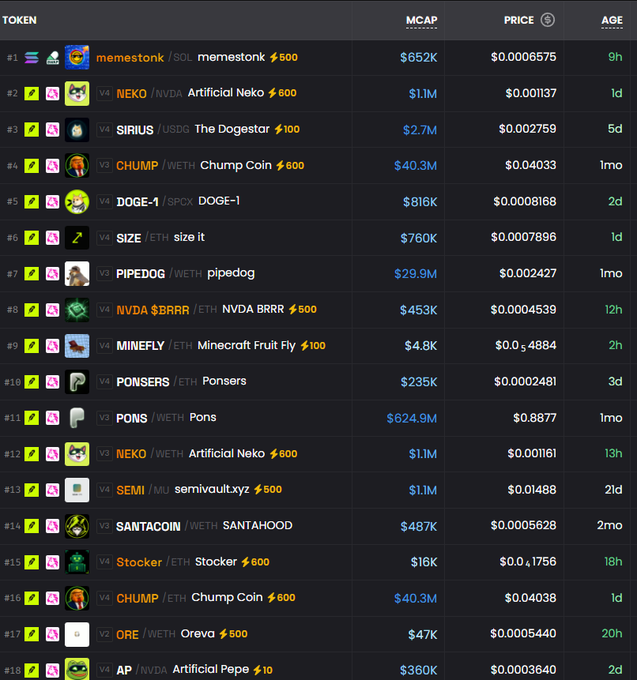This screenshot has width=637, height=680.
Task: Click the 100 boost badge on Minecraft Fruit Fly
Action: point(313,346)
